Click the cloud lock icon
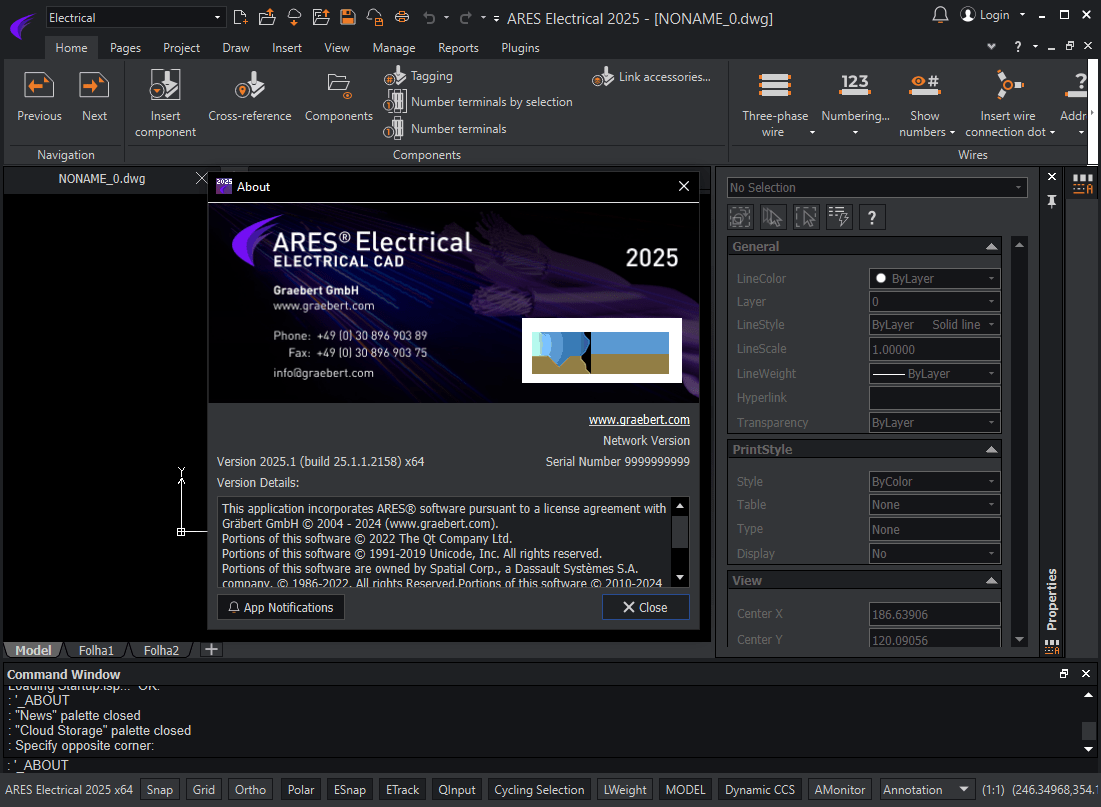This screenshot has height=807, width=1101. (375, 18)
